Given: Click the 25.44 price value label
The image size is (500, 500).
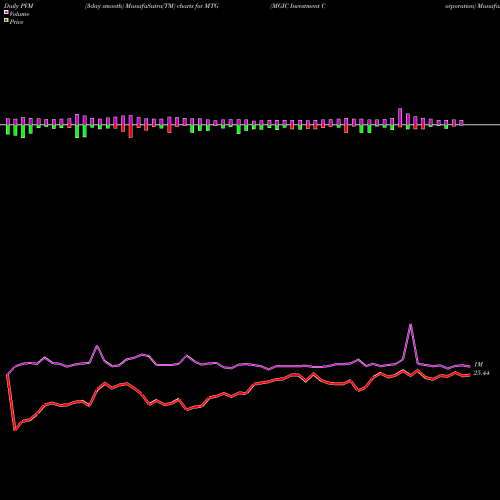Looking at the screenshot, I should tap(481, 373).
